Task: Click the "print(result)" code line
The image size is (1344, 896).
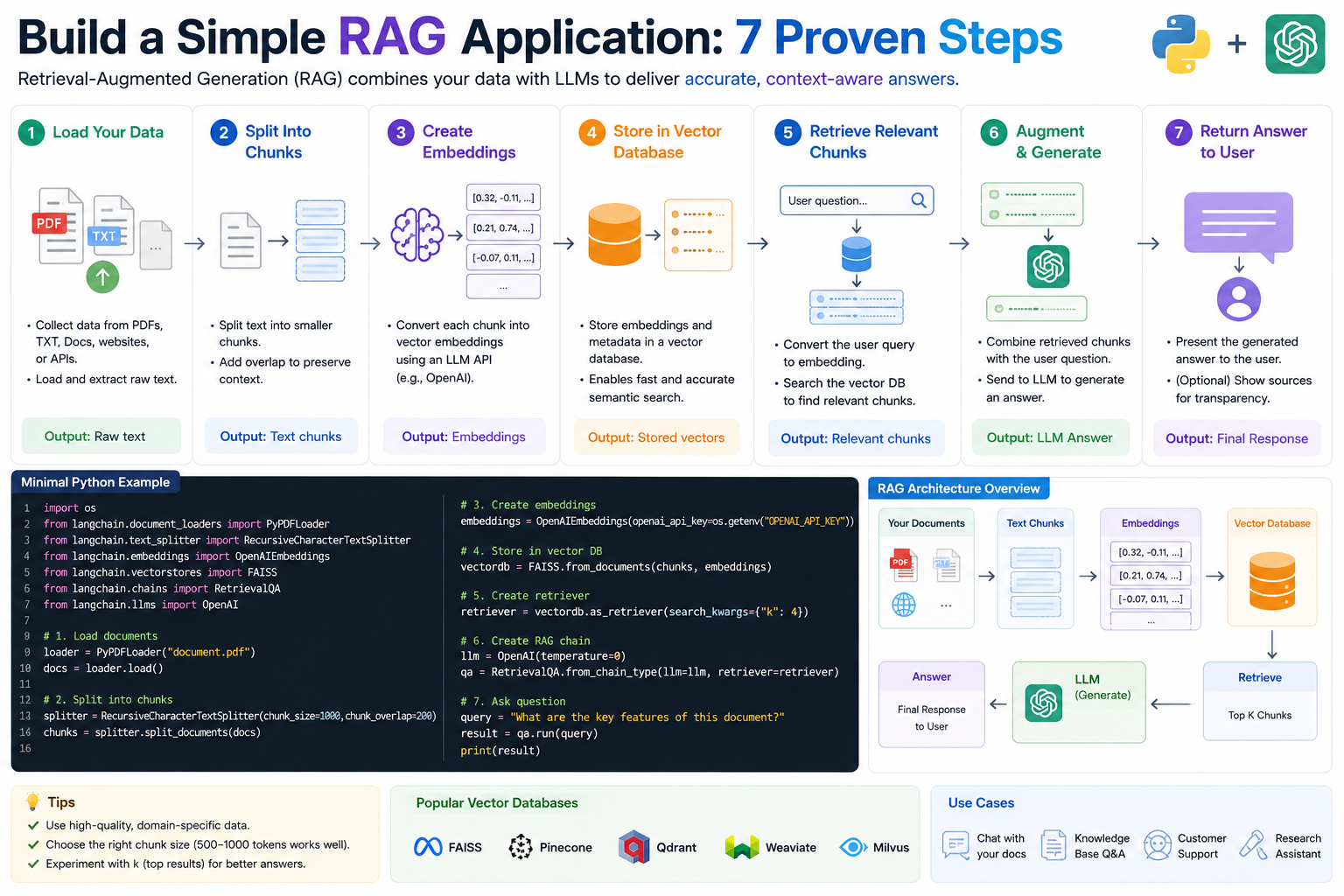Action: (x=500, y=750)
